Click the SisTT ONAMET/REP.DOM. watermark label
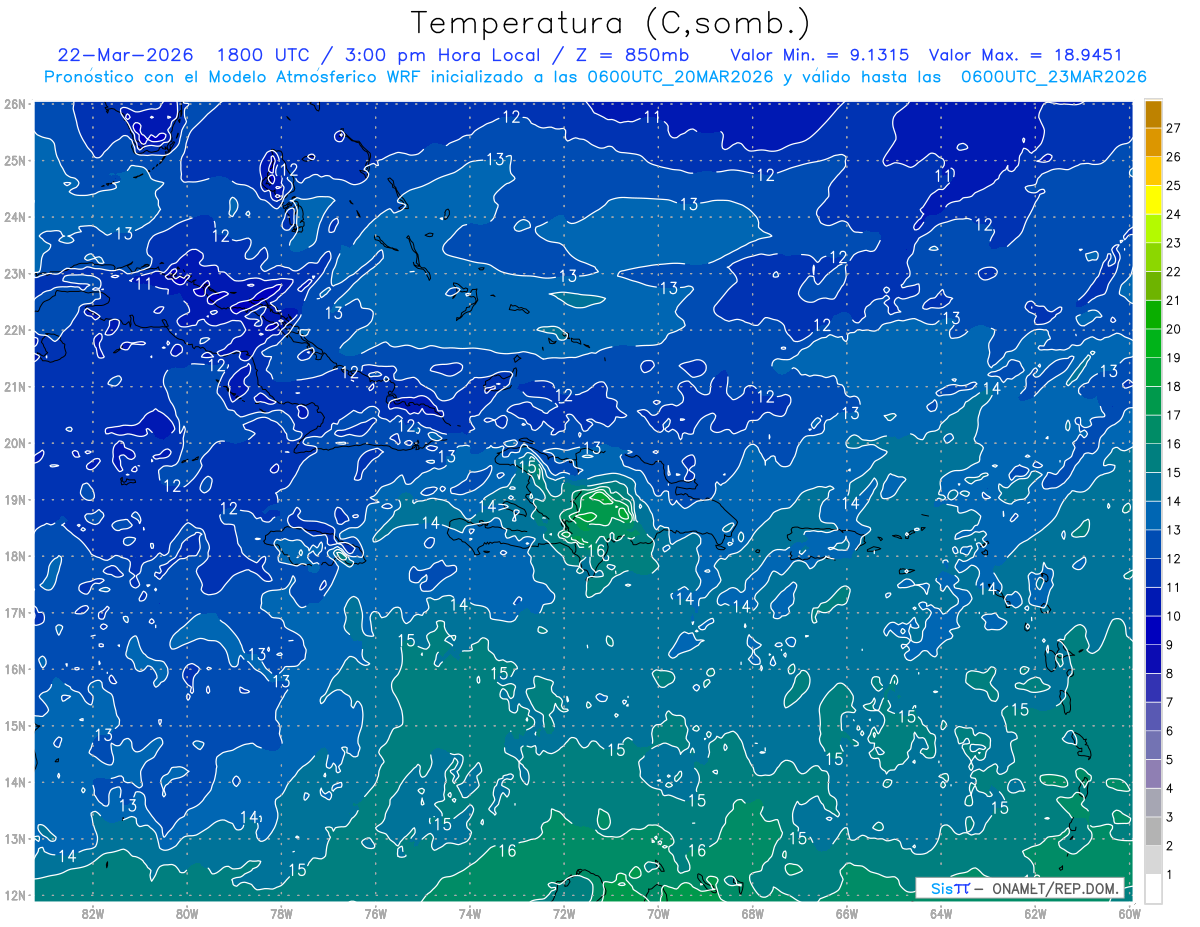Image resolution: width=1200 pixels, height=927 pixels. point(1020,888)
